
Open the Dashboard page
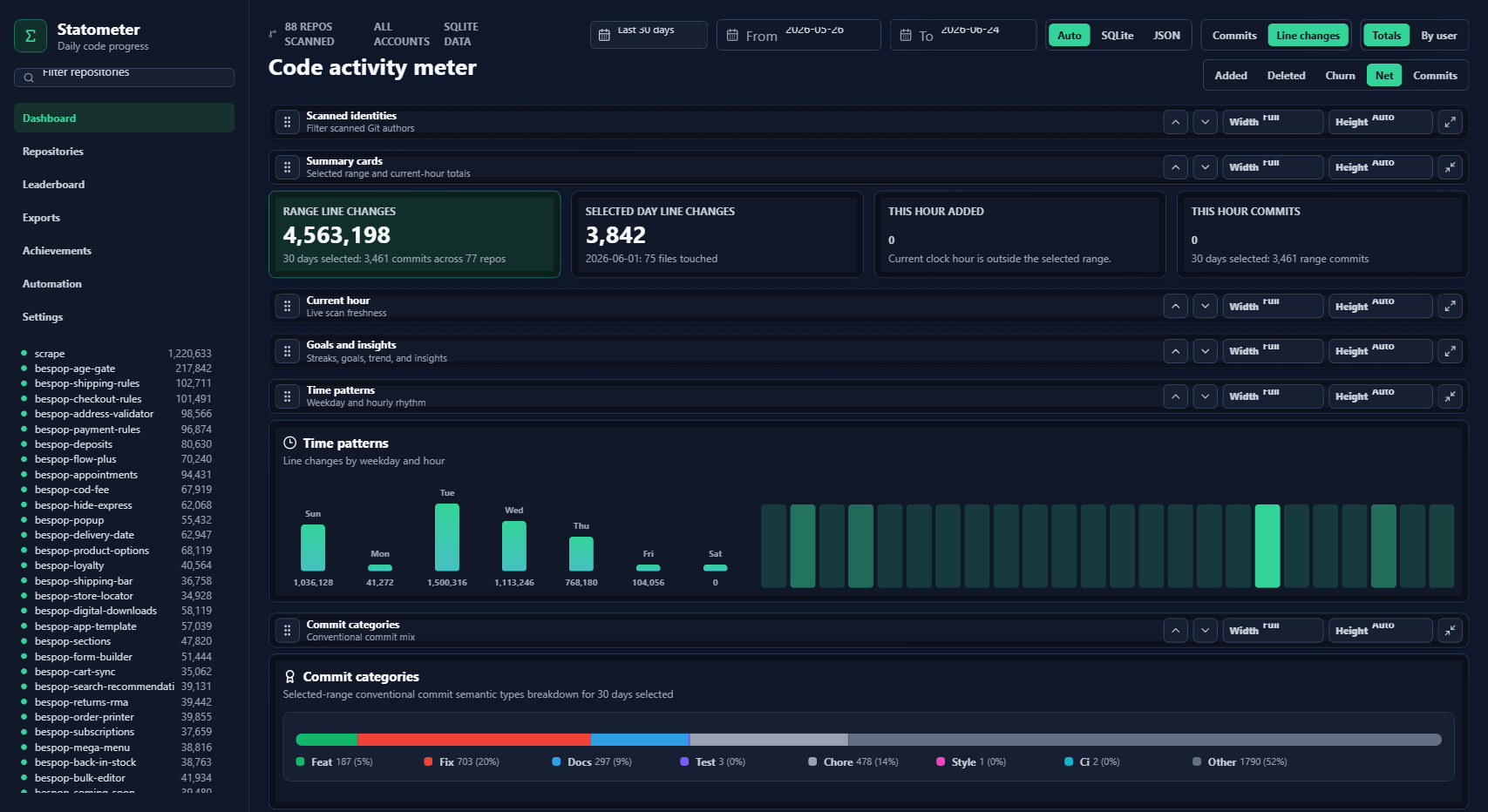(x=124, y=118)
